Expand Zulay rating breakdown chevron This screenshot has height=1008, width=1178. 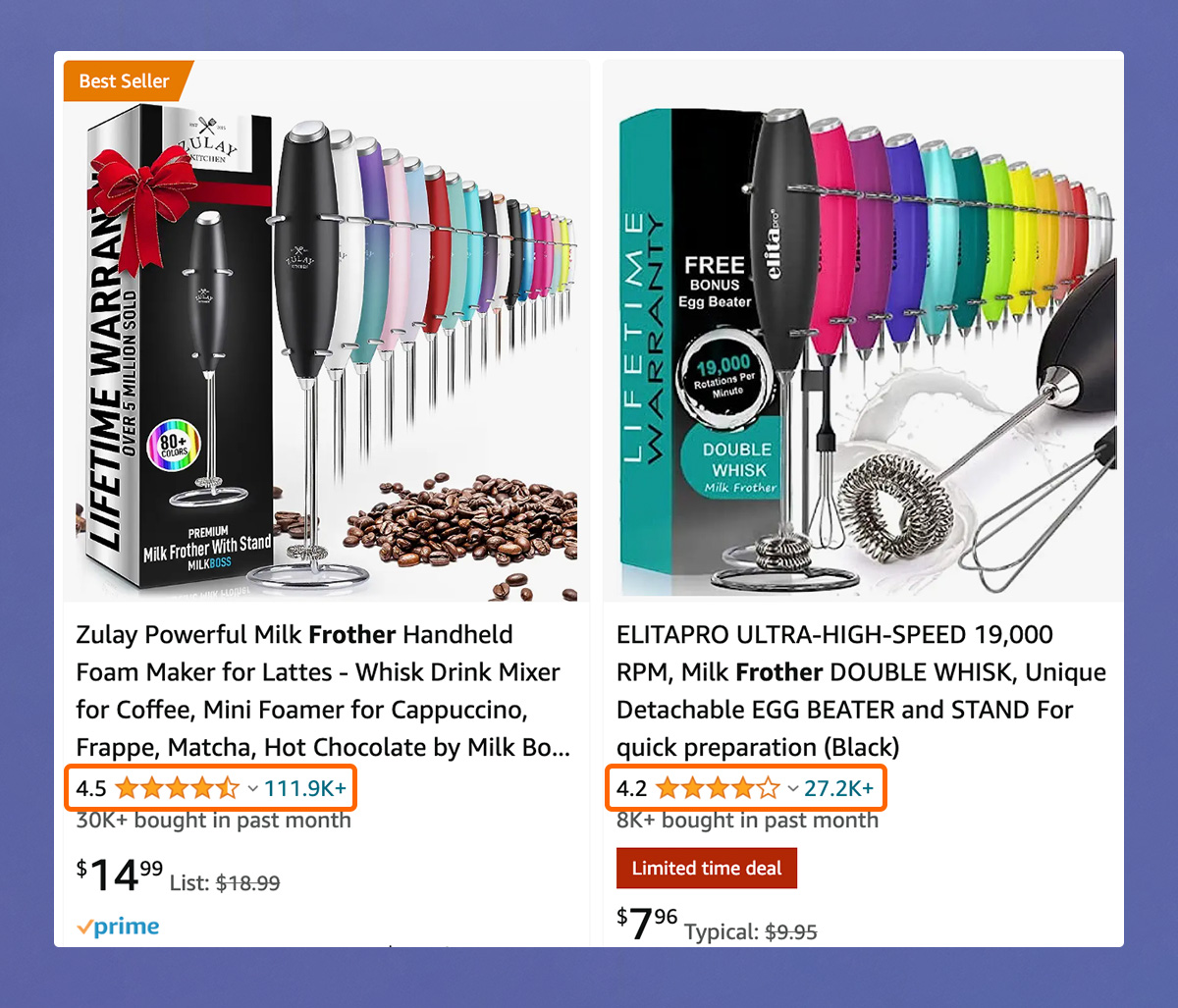[x=252, y=789]
